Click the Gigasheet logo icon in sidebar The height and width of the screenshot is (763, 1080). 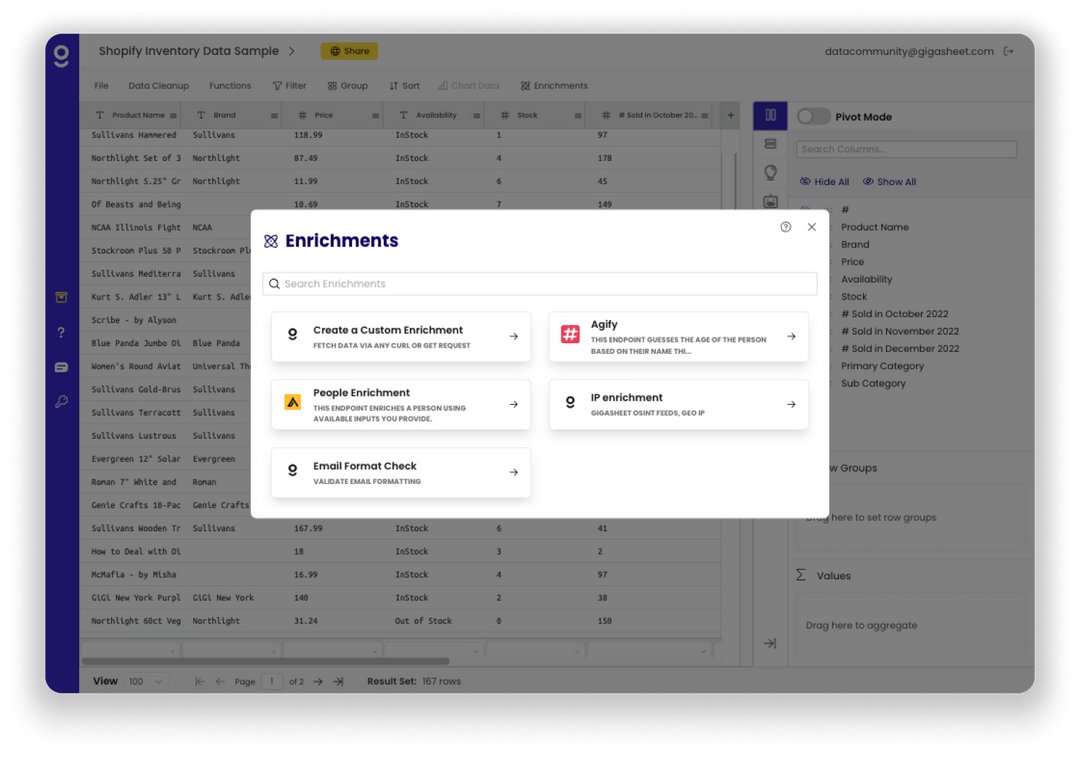(x=61, y=55)
